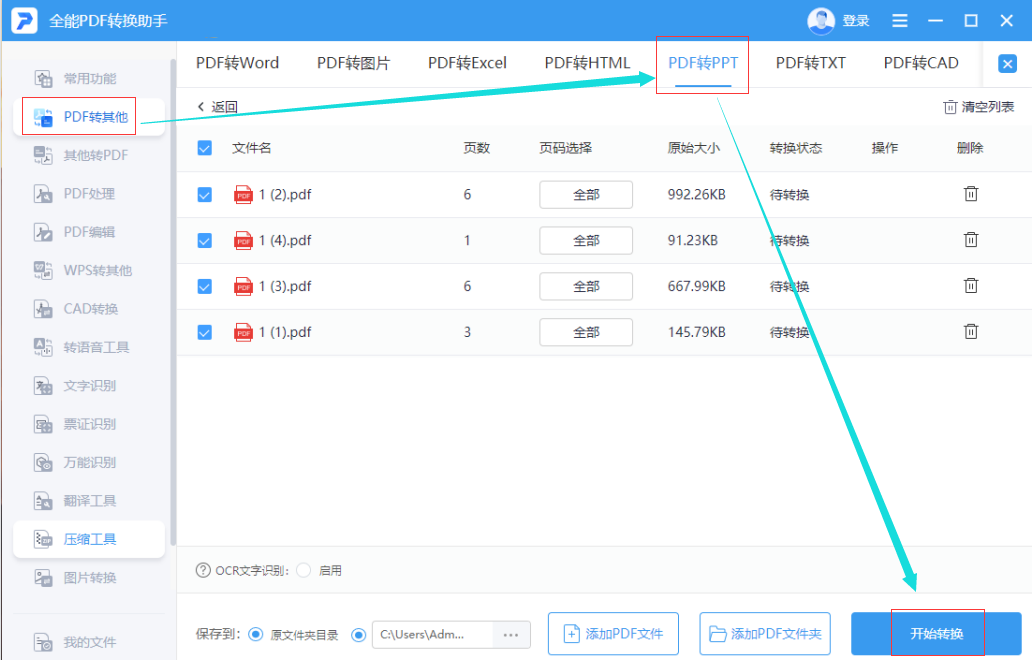
Task: Delete the file 1 (4).pdf
Action: point(971,240)
